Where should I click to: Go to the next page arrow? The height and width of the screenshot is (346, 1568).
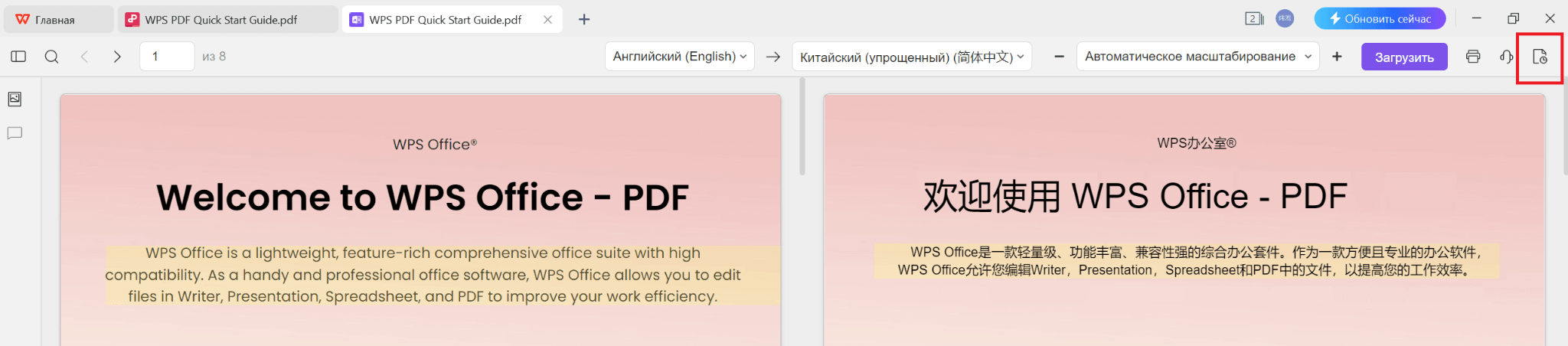[117, 57]
